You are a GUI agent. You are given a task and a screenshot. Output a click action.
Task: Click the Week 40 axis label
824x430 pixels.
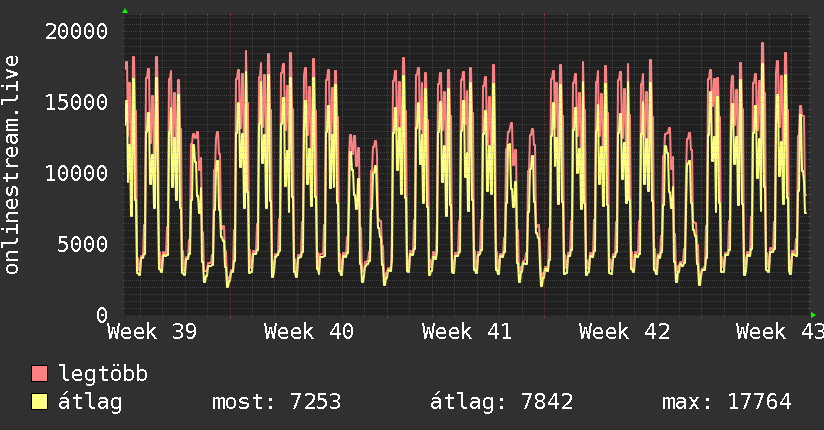[309, 332]
